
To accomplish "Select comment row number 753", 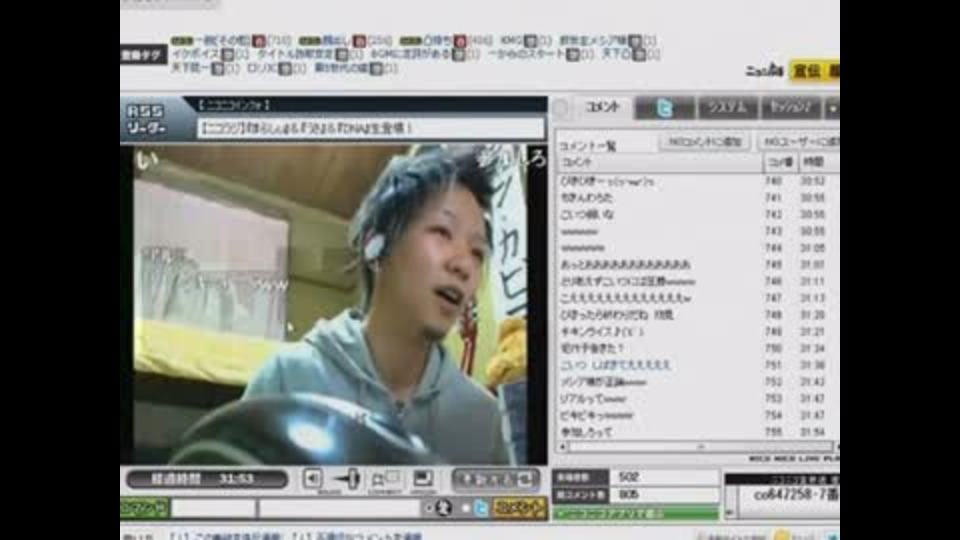I will (x=697, y=399).
